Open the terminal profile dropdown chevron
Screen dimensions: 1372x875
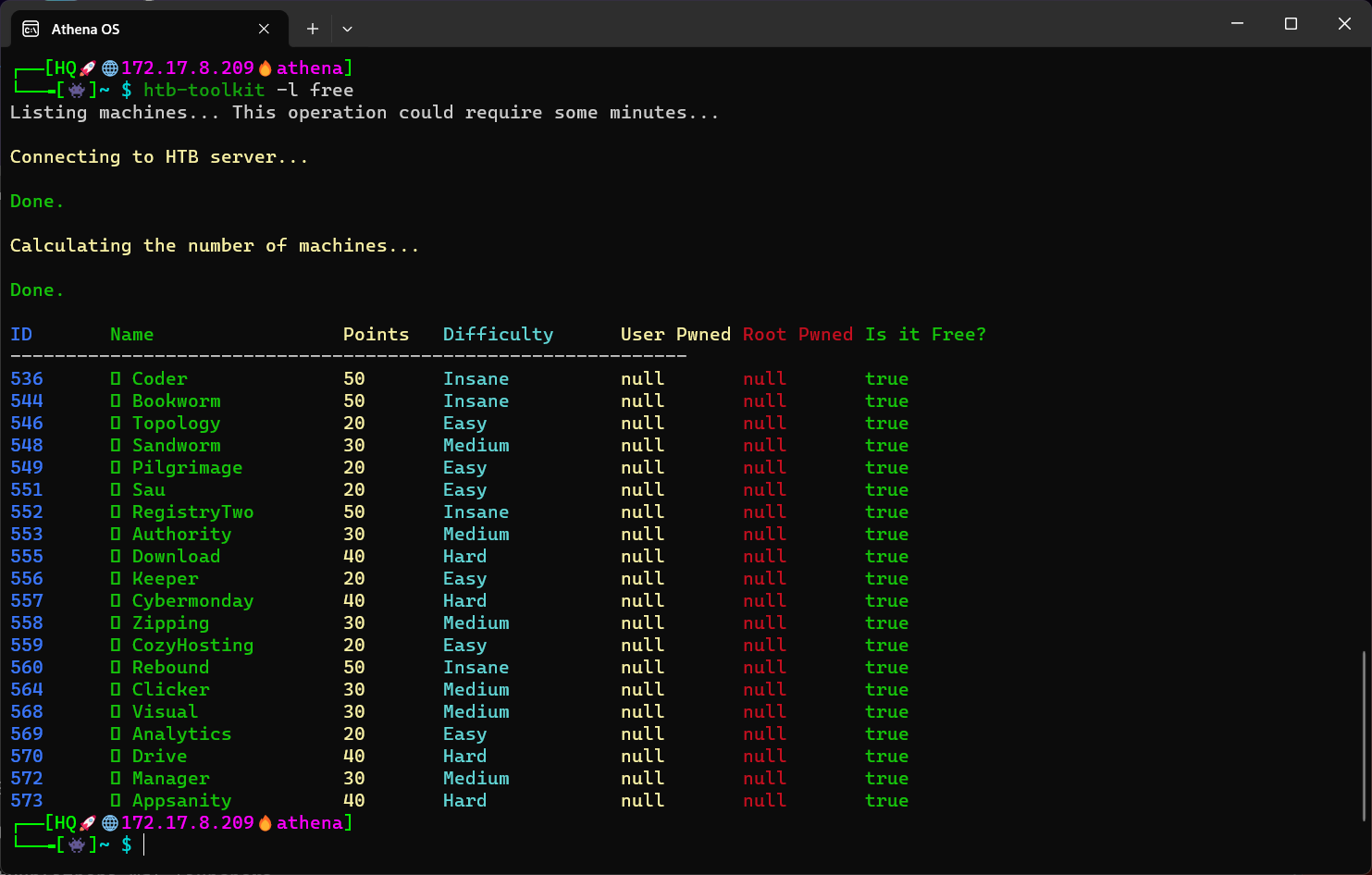[x=347, y=29]
